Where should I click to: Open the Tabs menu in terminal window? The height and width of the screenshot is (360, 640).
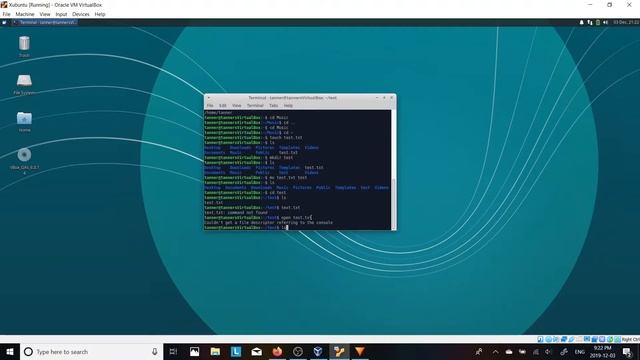tap(273, 105)
